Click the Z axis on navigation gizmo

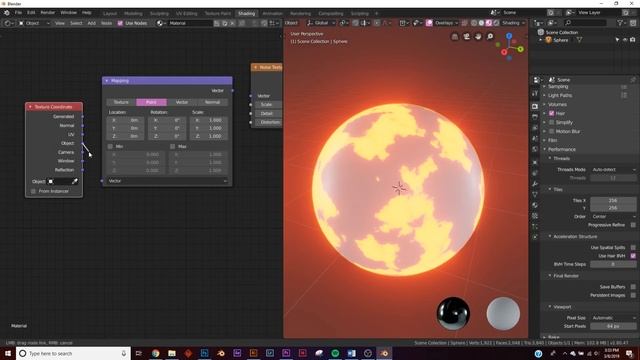point(509,36)
